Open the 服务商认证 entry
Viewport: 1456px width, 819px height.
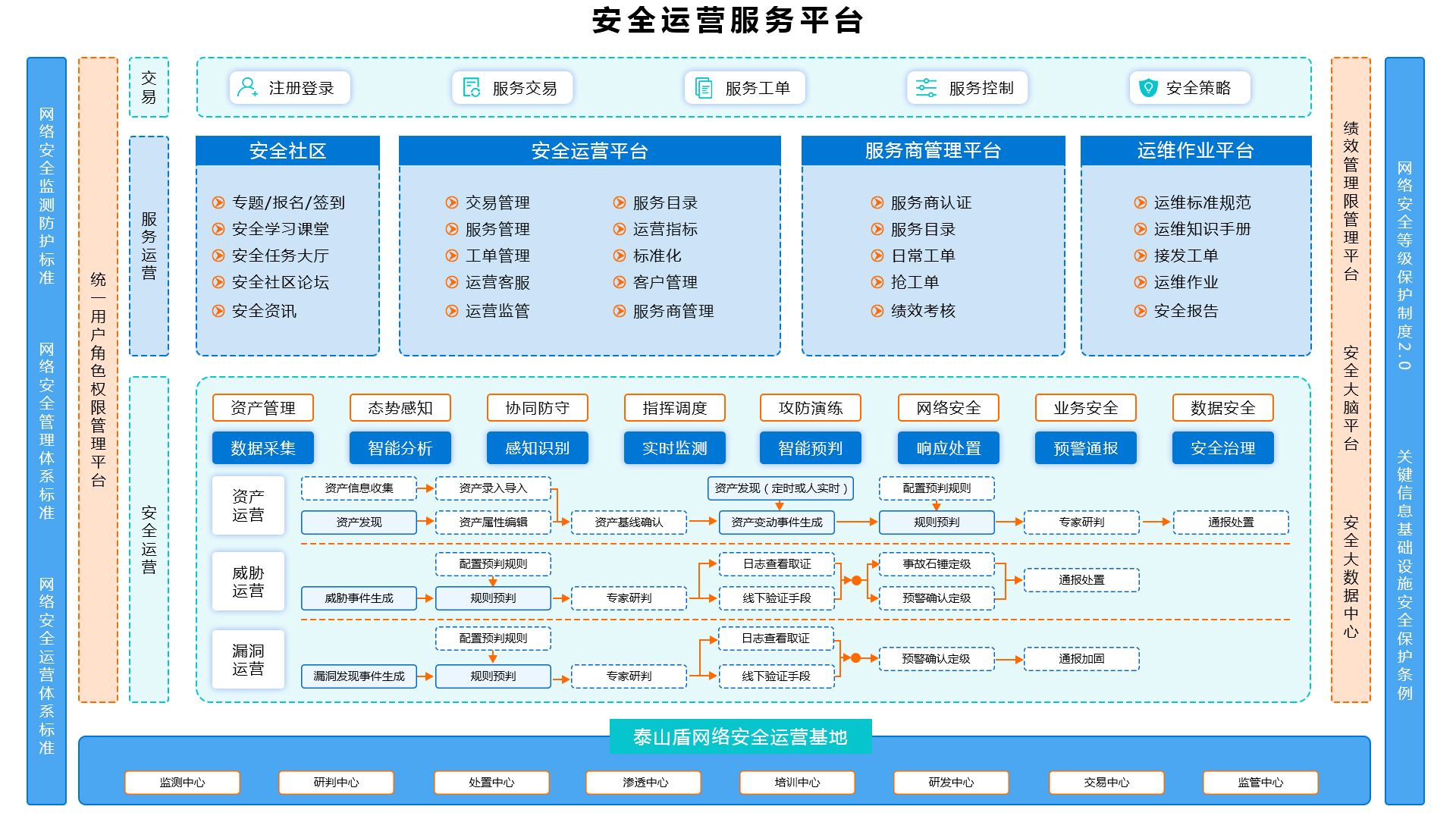(930, 202)
